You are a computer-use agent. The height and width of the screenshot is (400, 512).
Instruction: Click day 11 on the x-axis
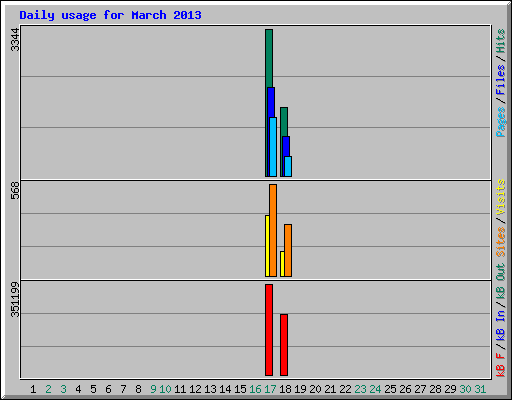[x=180, y=389]
